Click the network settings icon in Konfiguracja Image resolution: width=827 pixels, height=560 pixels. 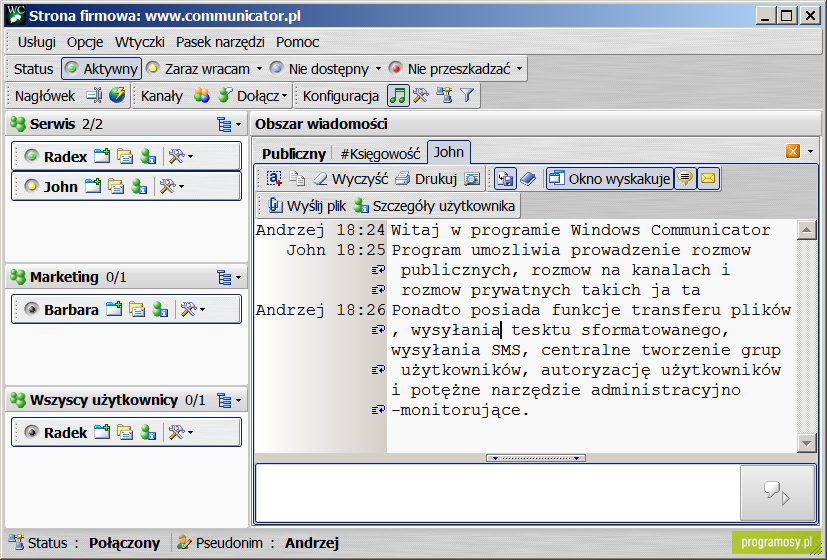point(444,95)
